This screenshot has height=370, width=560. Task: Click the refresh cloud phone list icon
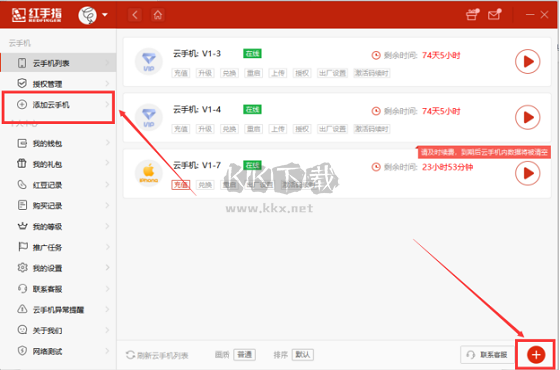pos(130,355)
